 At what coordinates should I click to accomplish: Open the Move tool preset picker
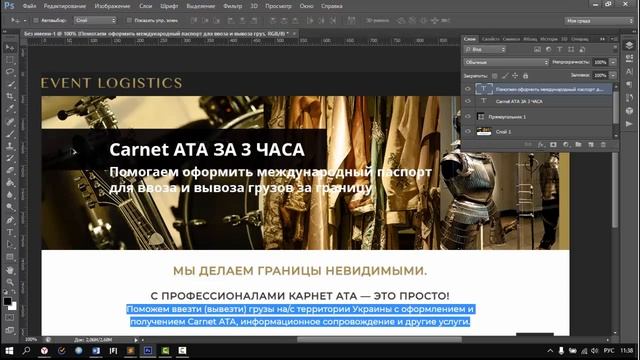24,20
